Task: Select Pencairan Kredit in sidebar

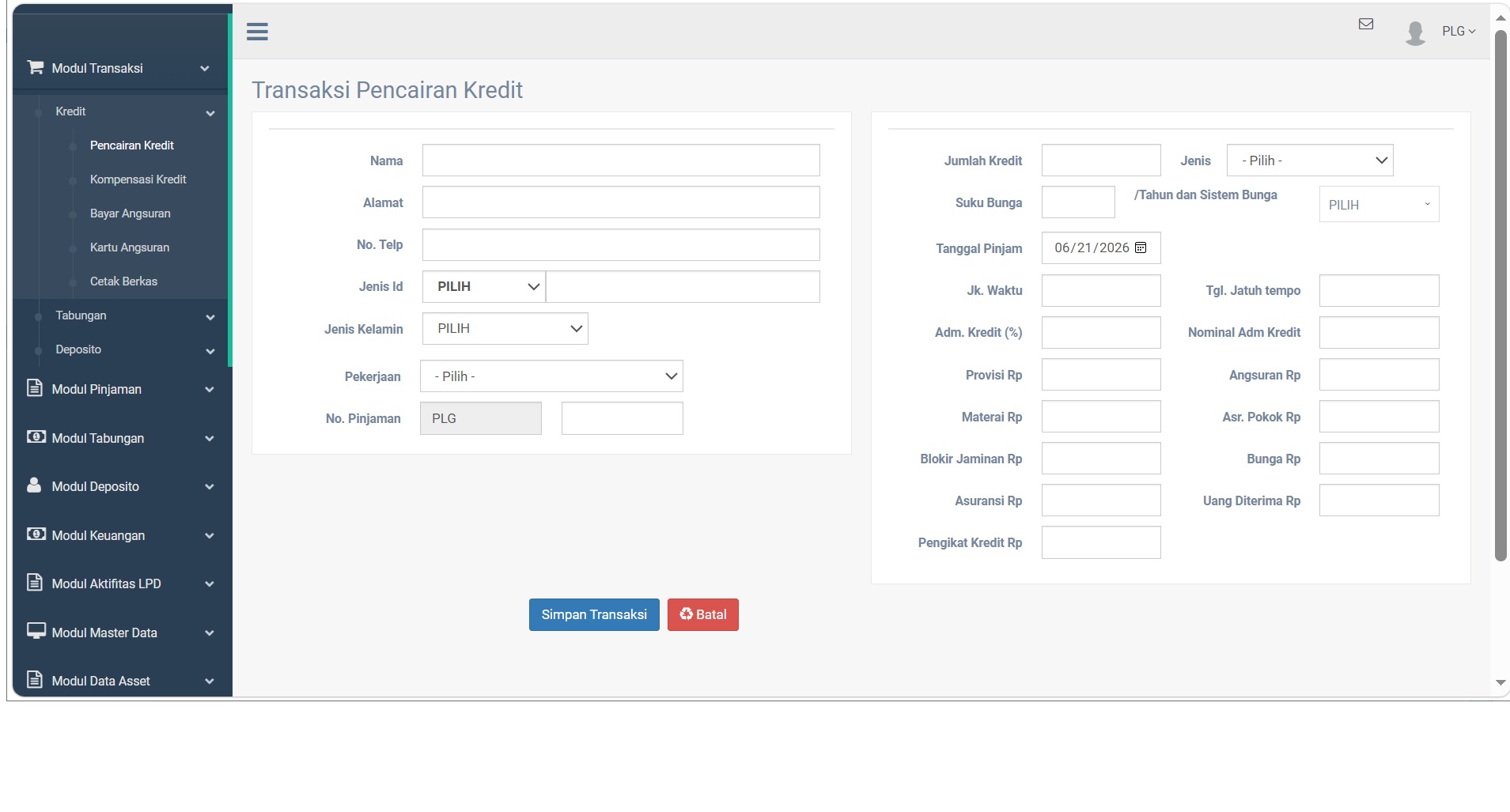Action: pyautogui.click(x=131, y=145)
